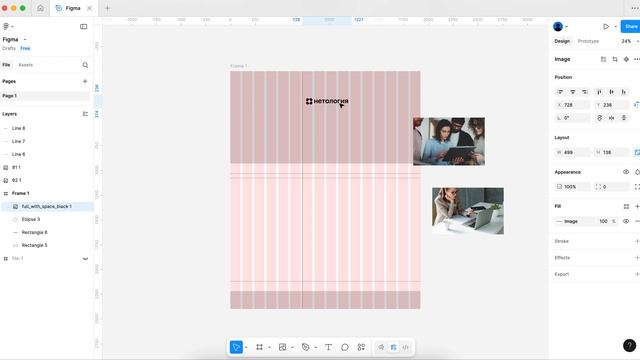Add a new page with plus icon

85,81
